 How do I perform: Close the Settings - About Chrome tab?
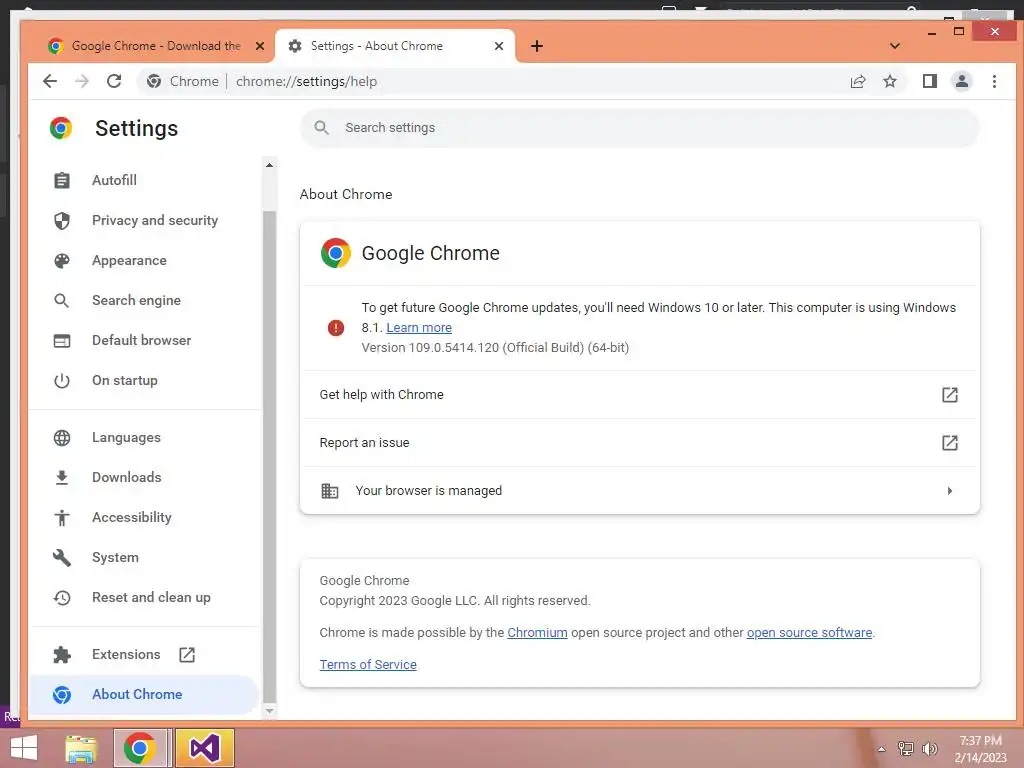(499, 46)
